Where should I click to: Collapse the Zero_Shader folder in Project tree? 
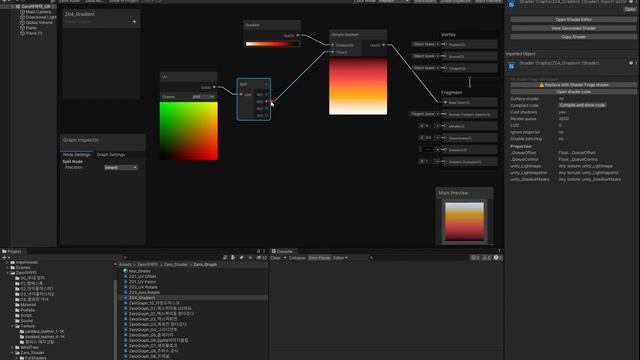(x=12, y=353)
